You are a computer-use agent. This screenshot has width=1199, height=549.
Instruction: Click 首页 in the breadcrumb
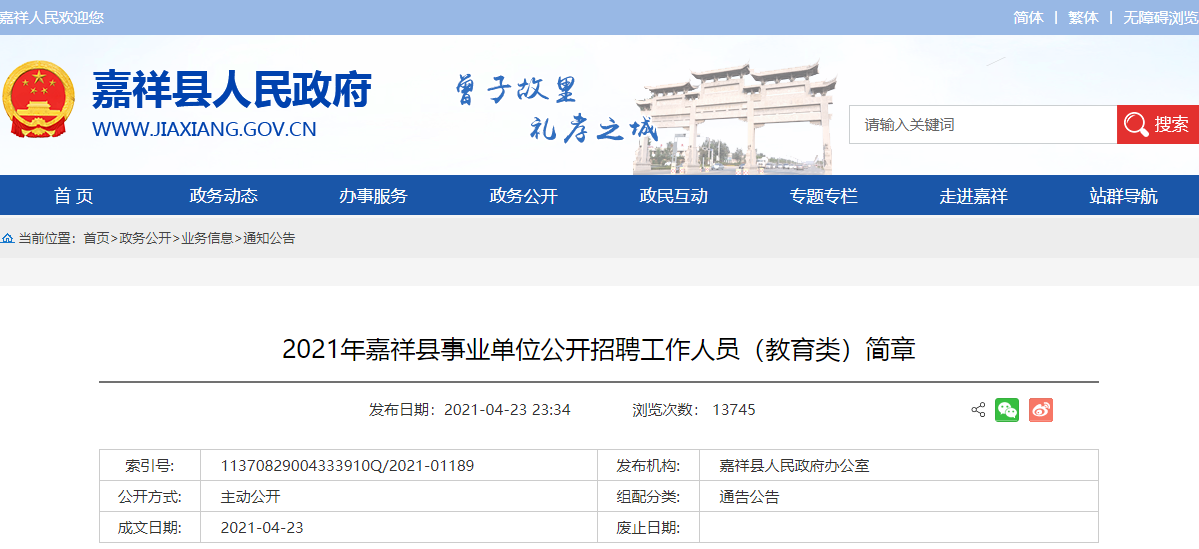(x=96, y=239)
